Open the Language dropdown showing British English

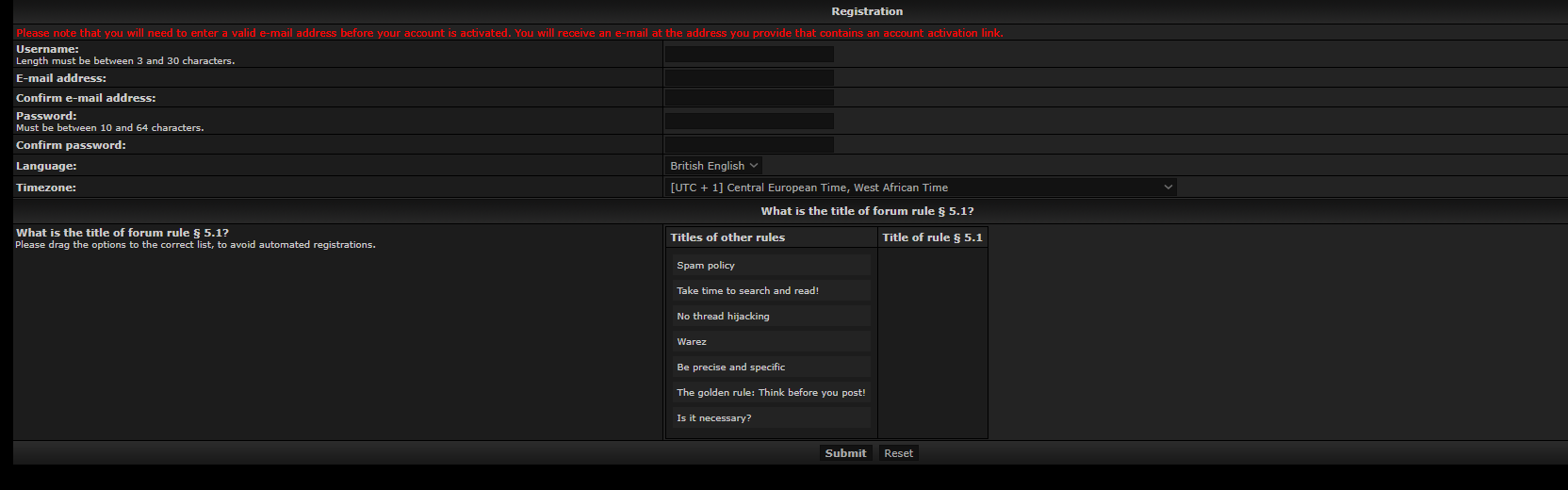pos(713,166)
